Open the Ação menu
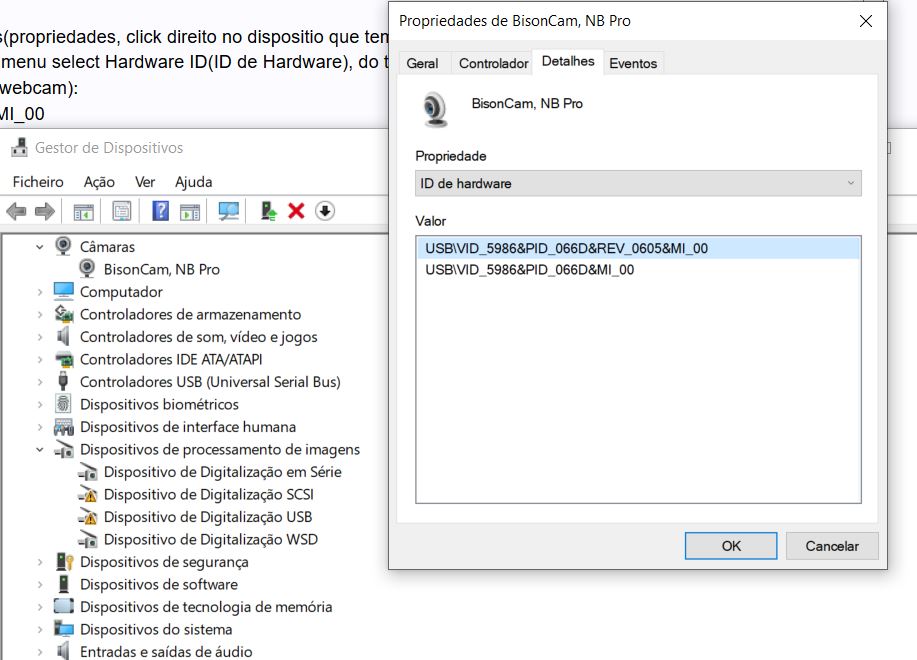 pyautogui.click(x=99, y=182)
